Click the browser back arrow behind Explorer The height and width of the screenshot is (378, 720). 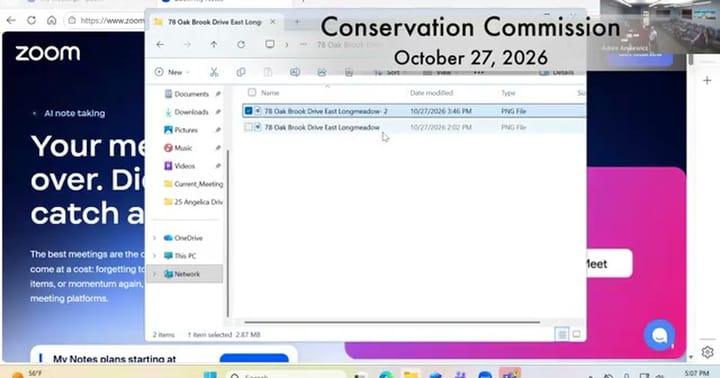coord(11,20)
